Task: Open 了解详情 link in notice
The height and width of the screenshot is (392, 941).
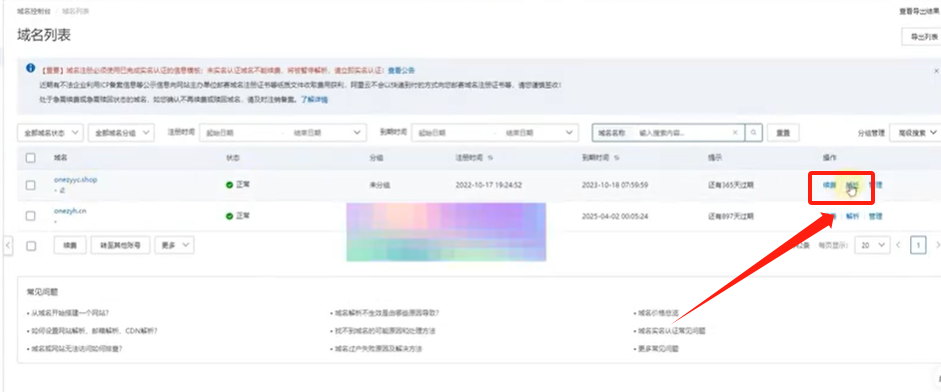Action: click(x=314, y=99)
